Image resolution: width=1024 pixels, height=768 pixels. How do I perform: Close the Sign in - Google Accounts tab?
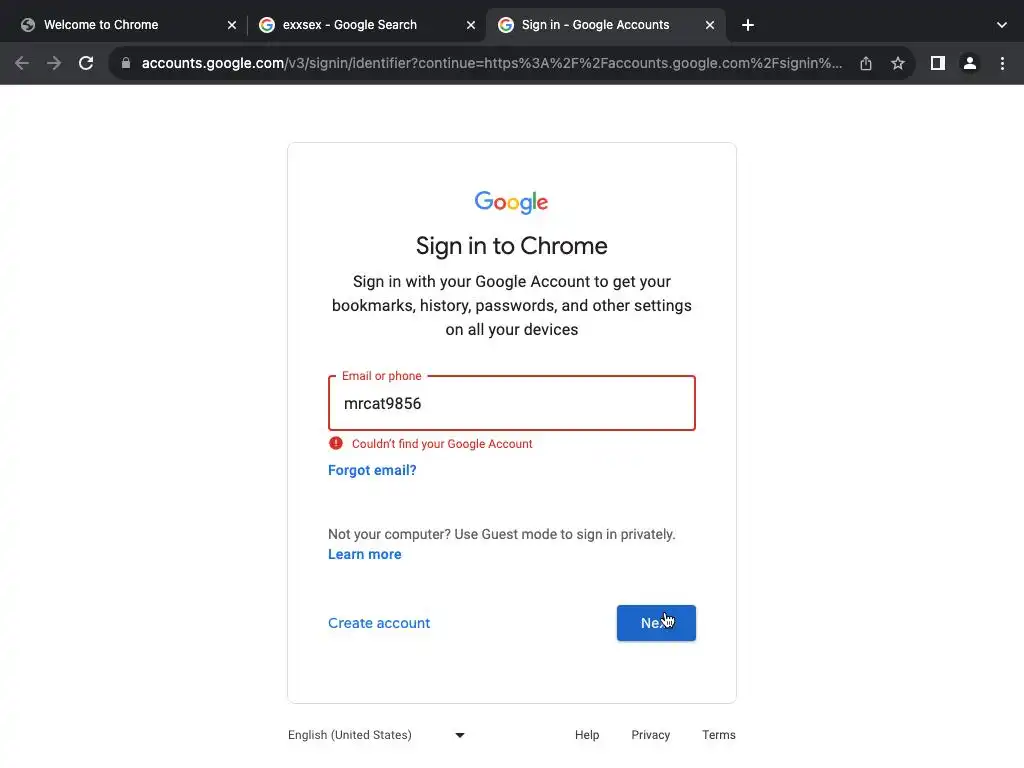[710, 25]
